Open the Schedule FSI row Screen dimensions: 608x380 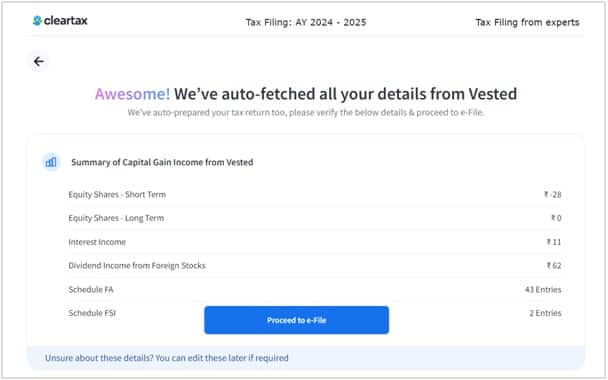coord(314,313)
